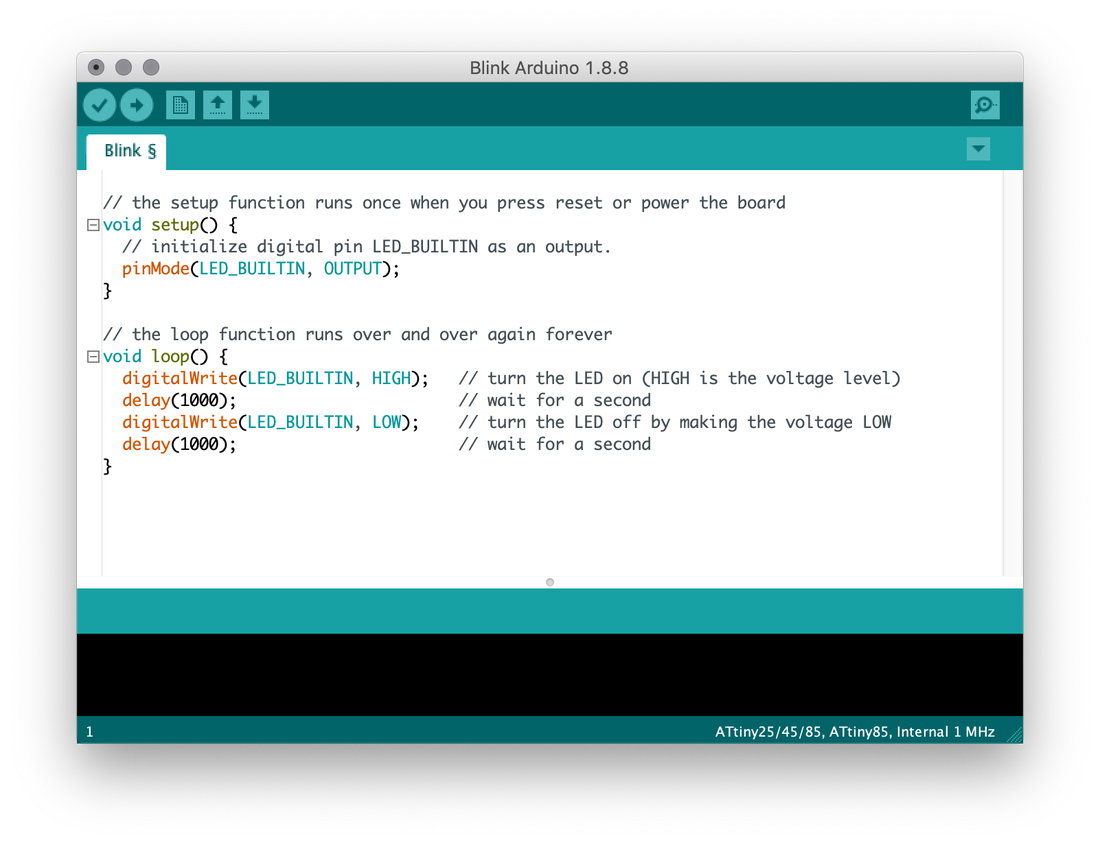Click the black console output area
Screen dimensions: 1100x845
[x=550, y=675]
